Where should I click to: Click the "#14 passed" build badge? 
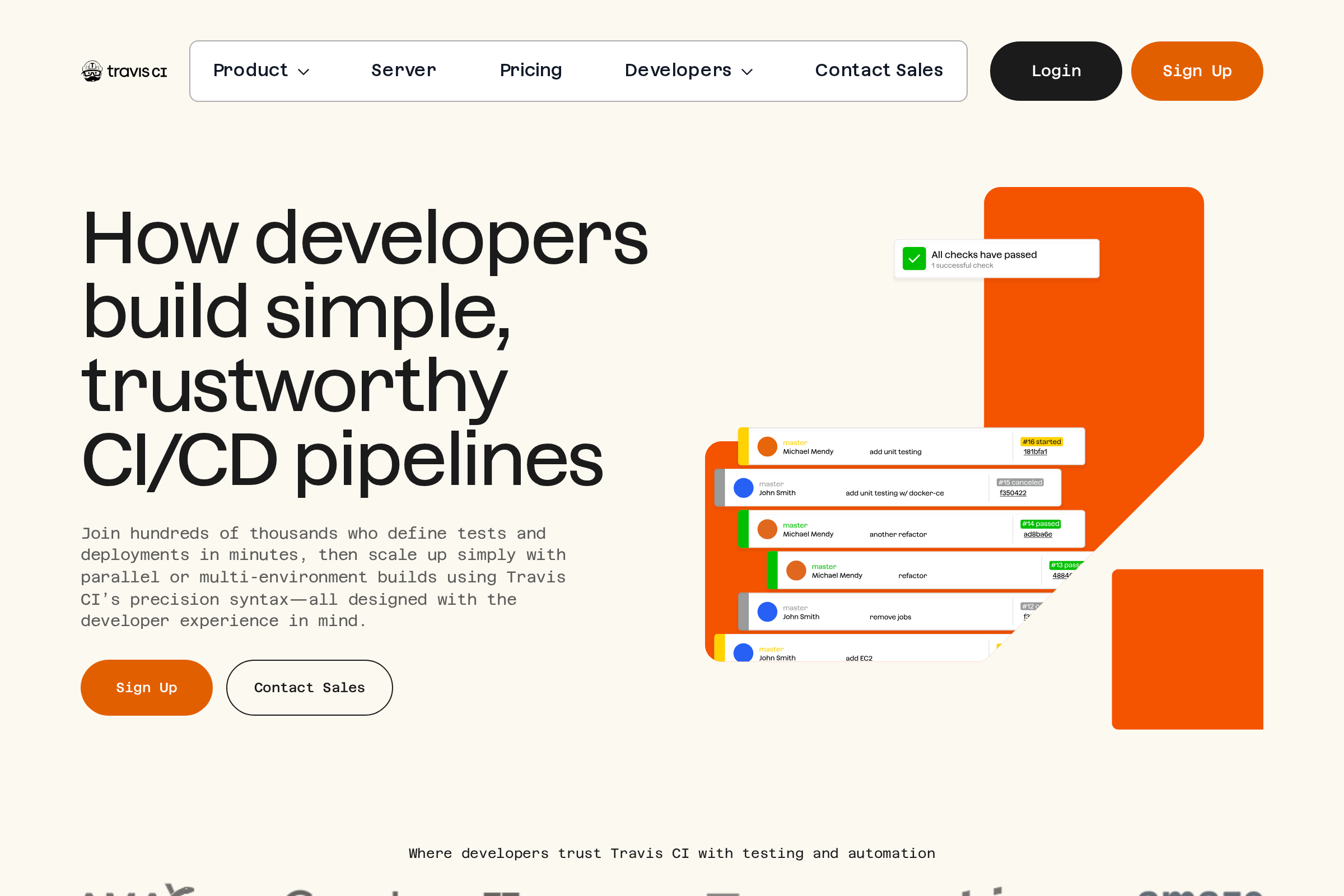(1040, 524)
